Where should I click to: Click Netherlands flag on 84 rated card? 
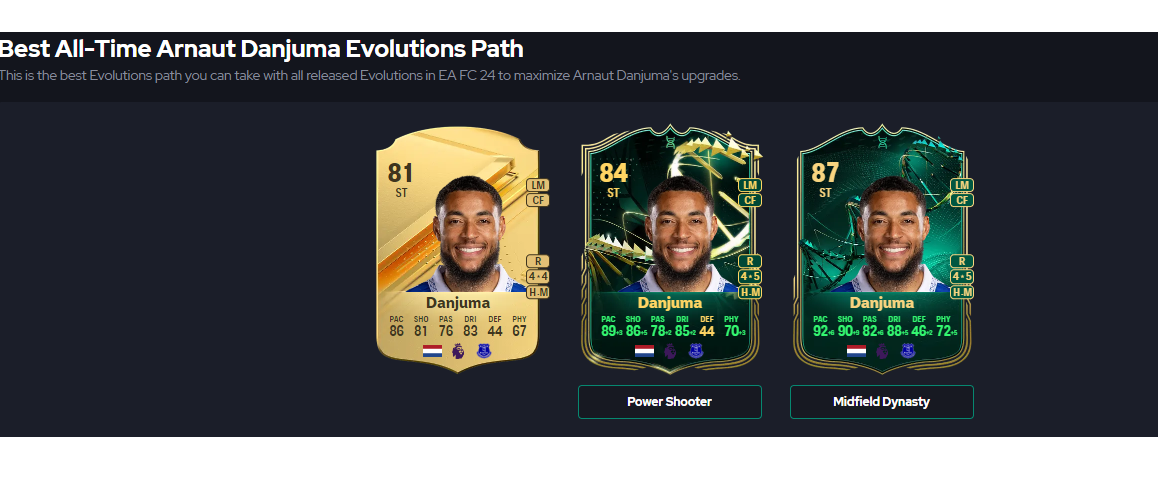[x=645, y=351]
